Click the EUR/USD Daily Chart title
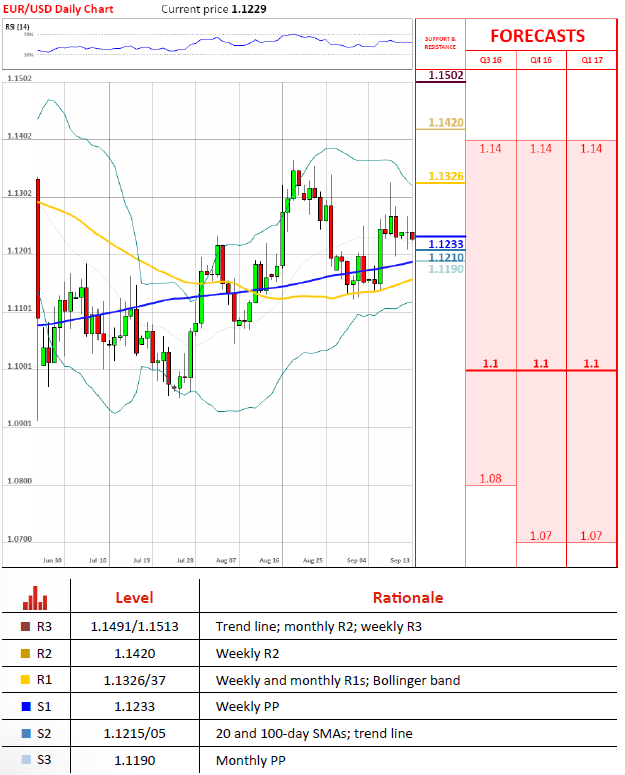 58,9
